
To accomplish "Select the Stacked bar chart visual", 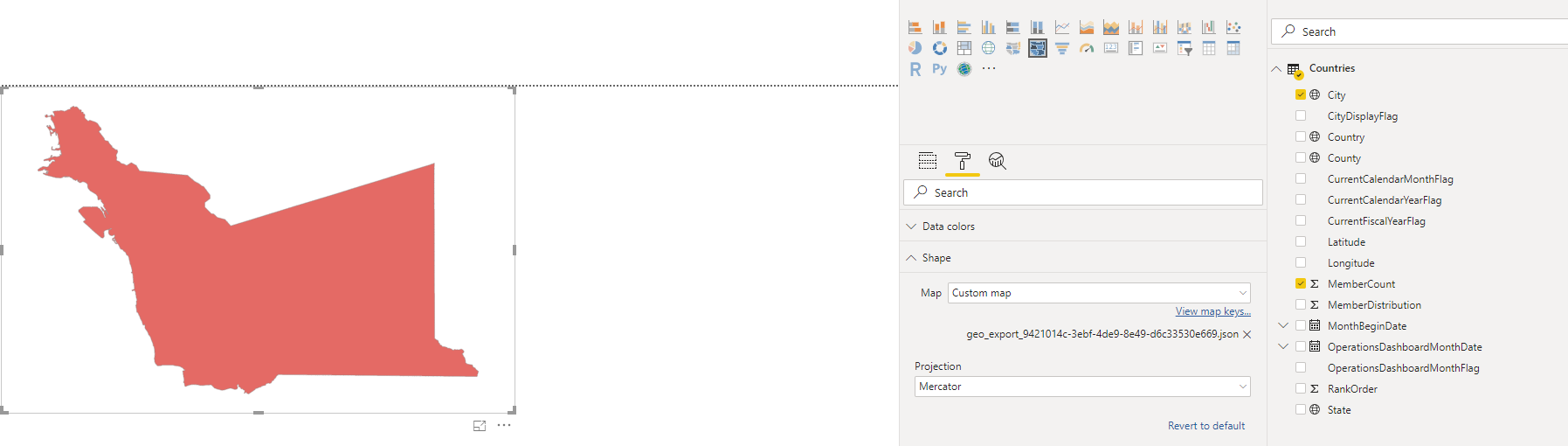I will pos(915,27).
